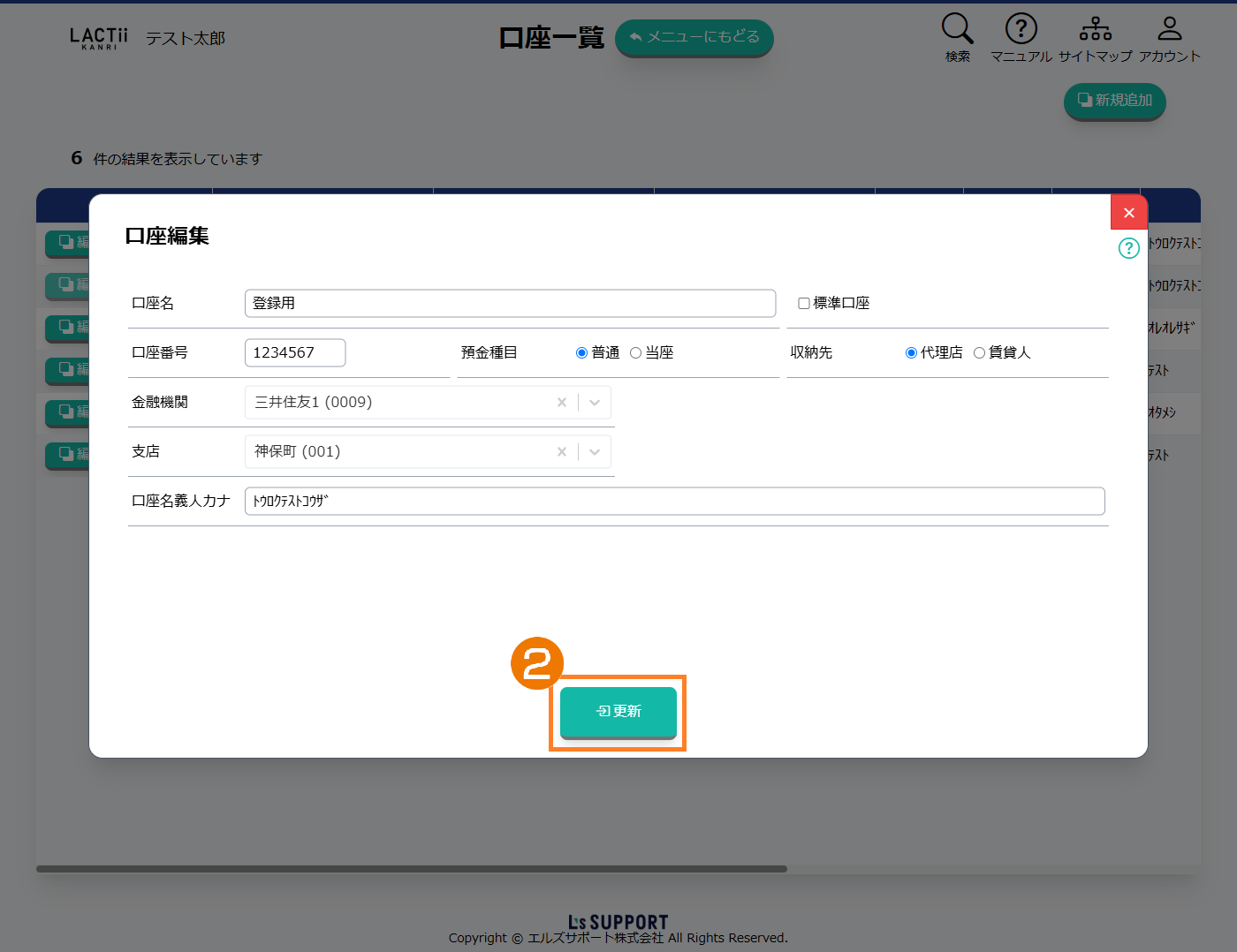Open the manual help icon
1237x952 pixels.
1021,29
